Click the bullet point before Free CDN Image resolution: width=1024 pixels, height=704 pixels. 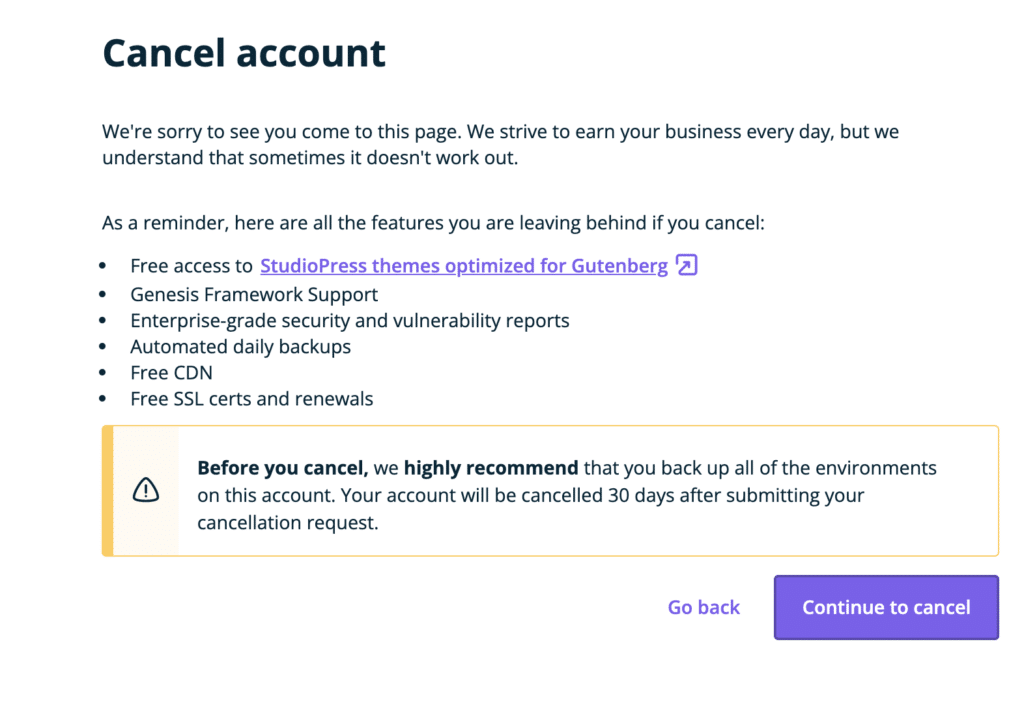pos(103,373)
